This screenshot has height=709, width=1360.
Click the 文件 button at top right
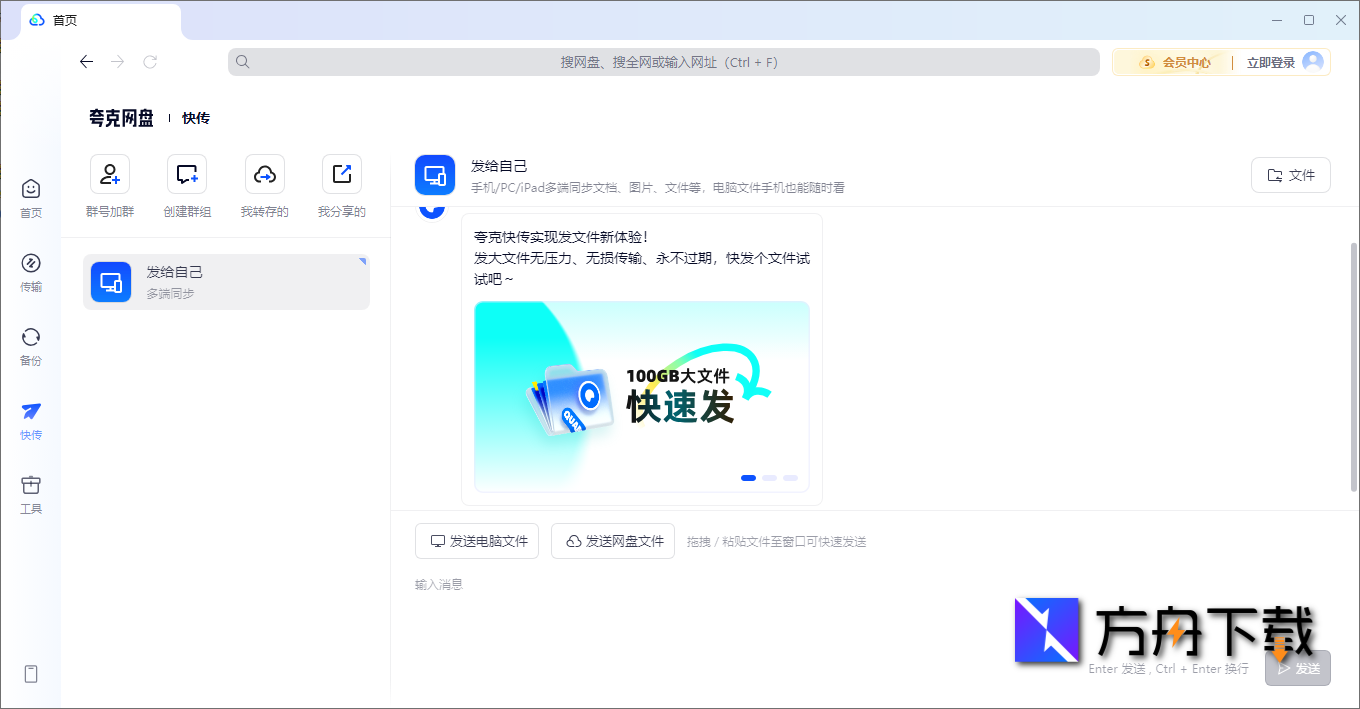point(1290,173)
